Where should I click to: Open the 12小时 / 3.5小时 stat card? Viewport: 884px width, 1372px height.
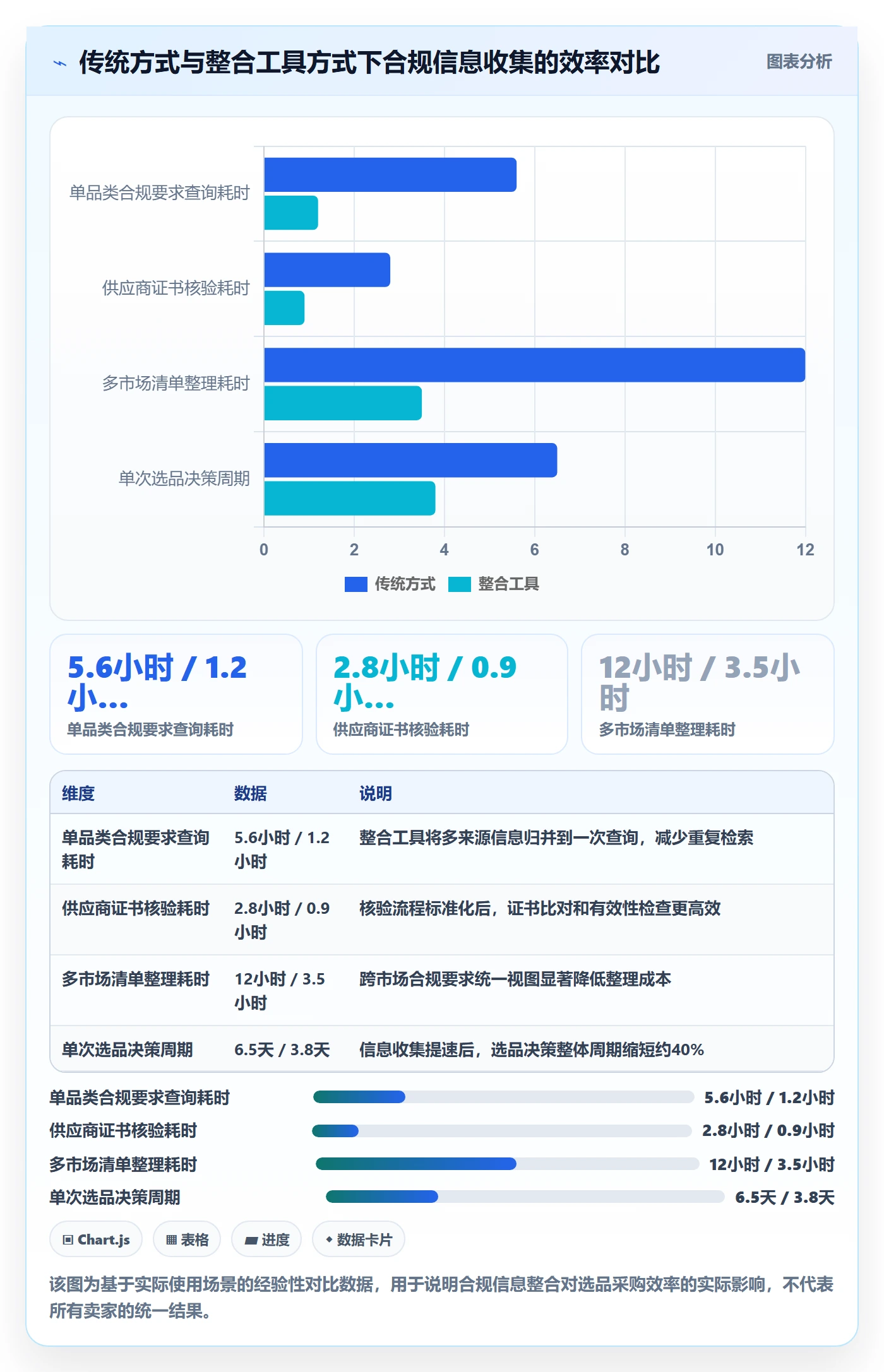(708, 694)
